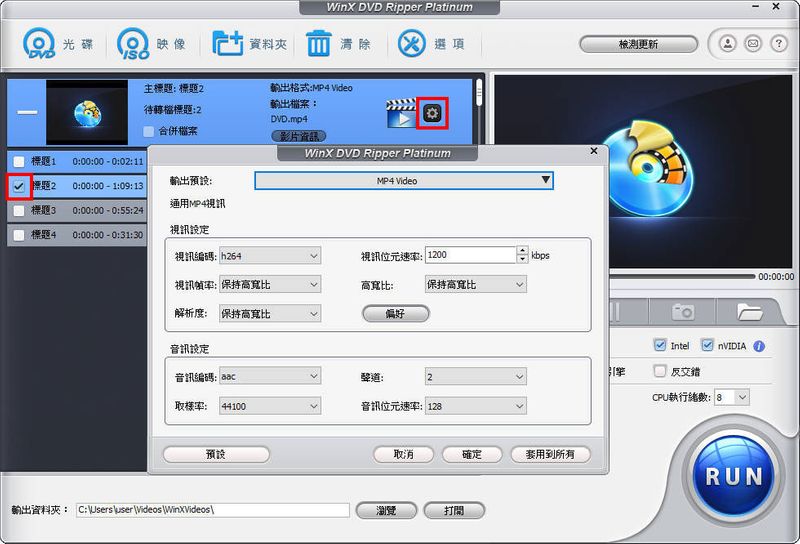Open the 音訊編碼 aac dropdown
Image resolution: width=800 pixels, height=544 pixels.
[270, 377]
